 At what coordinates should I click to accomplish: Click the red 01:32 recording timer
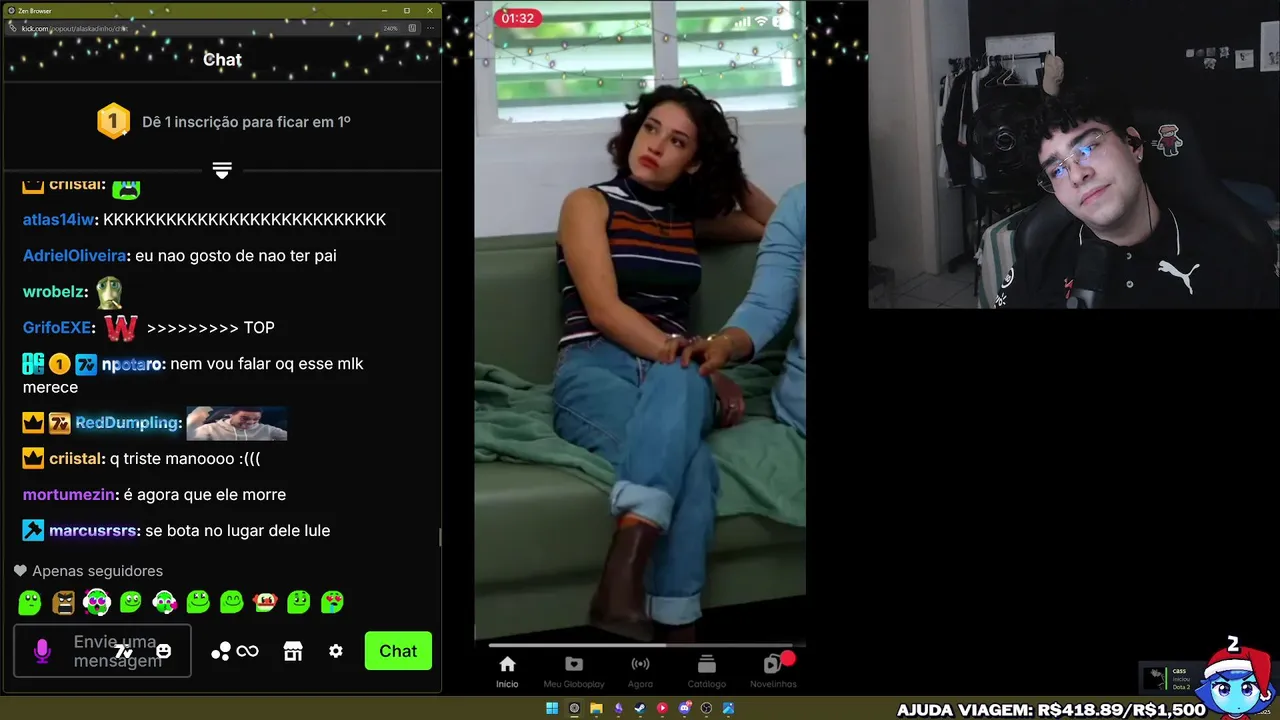click(518, 18)
